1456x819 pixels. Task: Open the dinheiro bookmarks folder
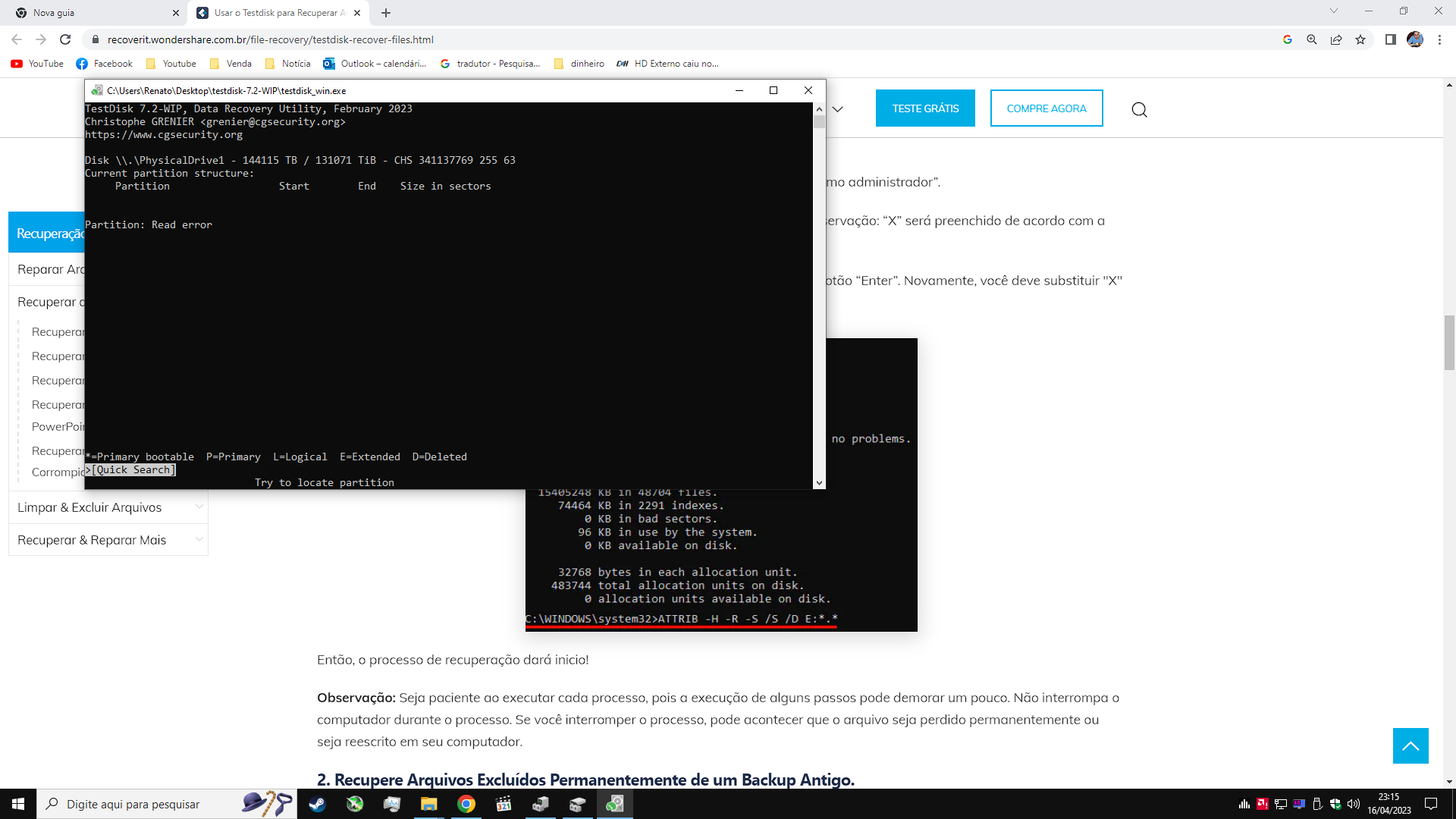click(x=579, y=64)
